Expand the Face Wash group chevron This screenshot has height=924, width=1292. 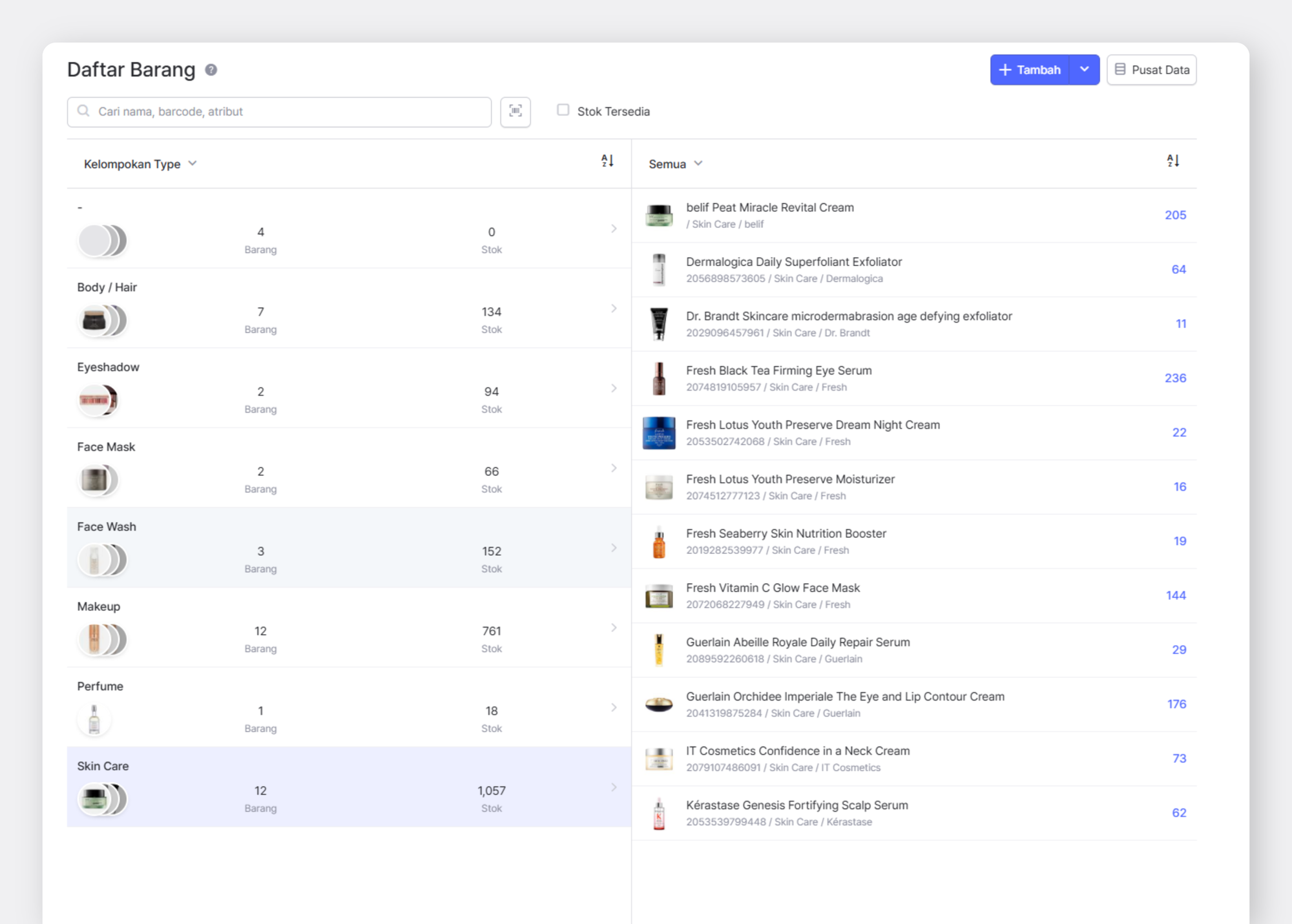(614, 548)
